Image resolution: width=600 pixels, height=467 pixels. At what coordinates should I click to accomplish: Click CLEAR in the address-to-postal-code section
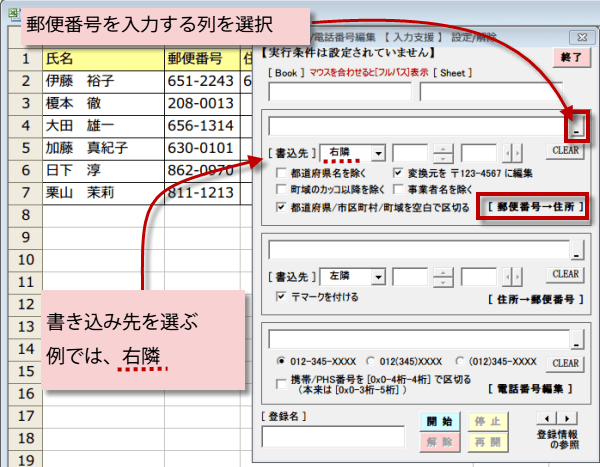(565, 274)
